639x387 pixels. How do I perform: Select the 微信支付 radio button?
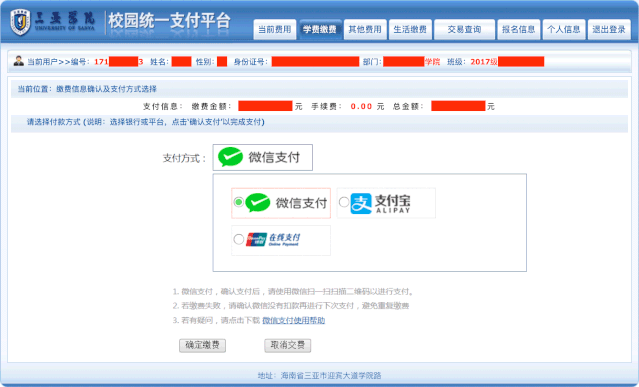(x=238, y=202)
